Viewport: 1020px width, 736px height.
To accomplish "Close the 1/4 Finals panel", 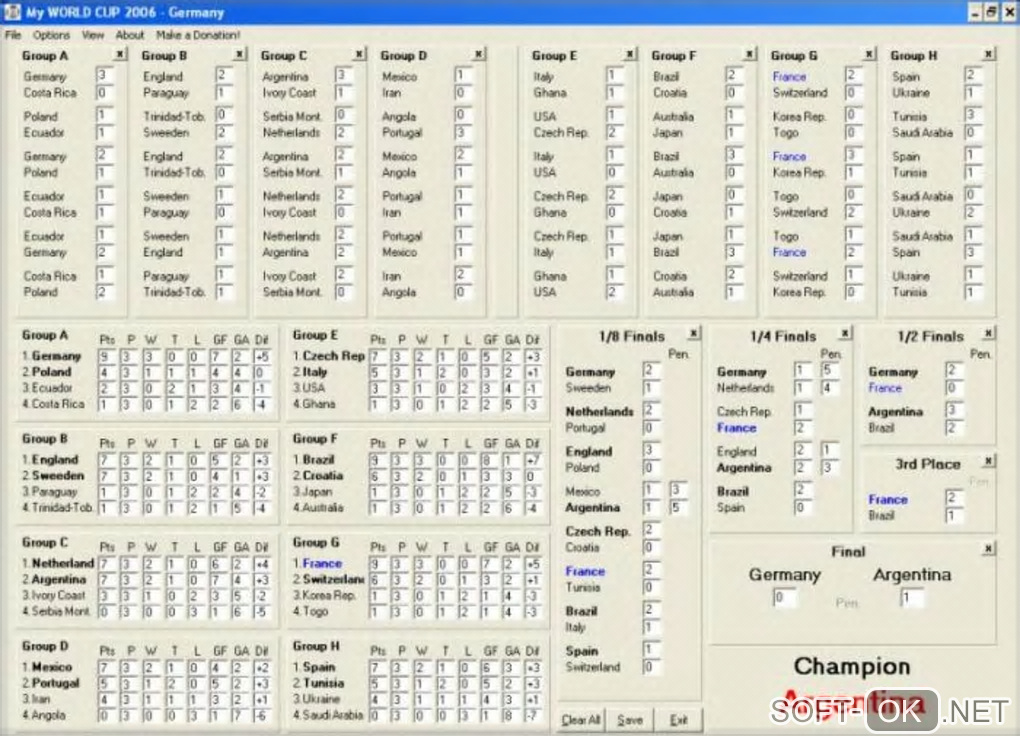I will click(x=844, y=334).
